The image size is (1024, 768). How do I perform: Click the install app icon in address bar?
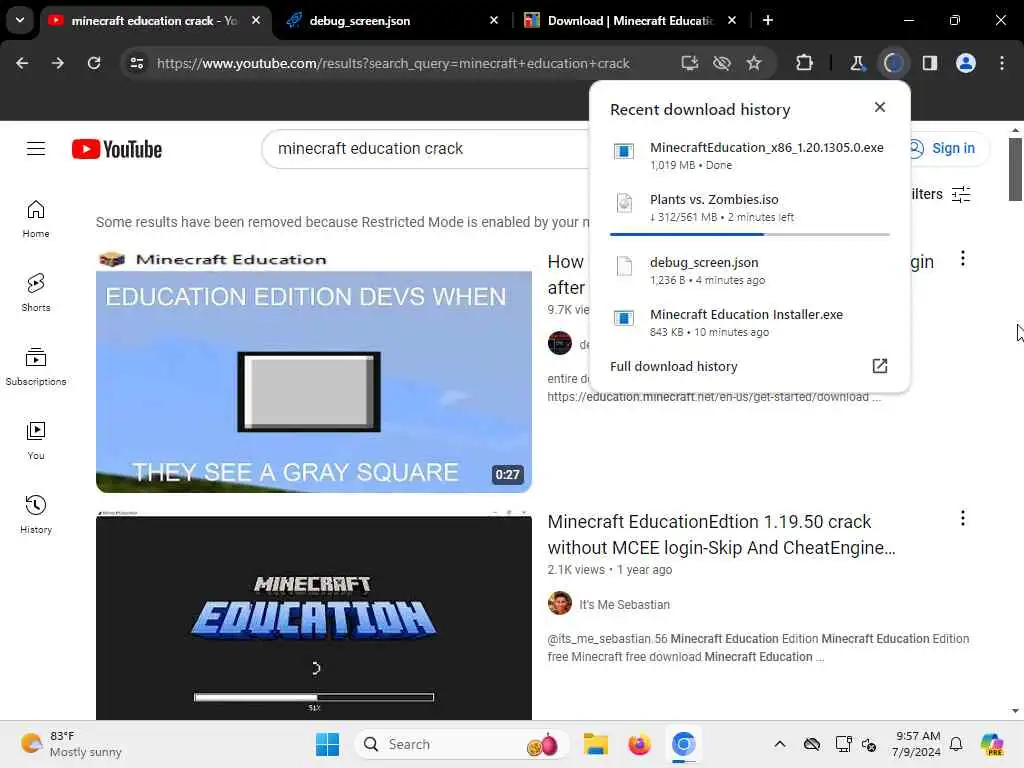[690, 63]
